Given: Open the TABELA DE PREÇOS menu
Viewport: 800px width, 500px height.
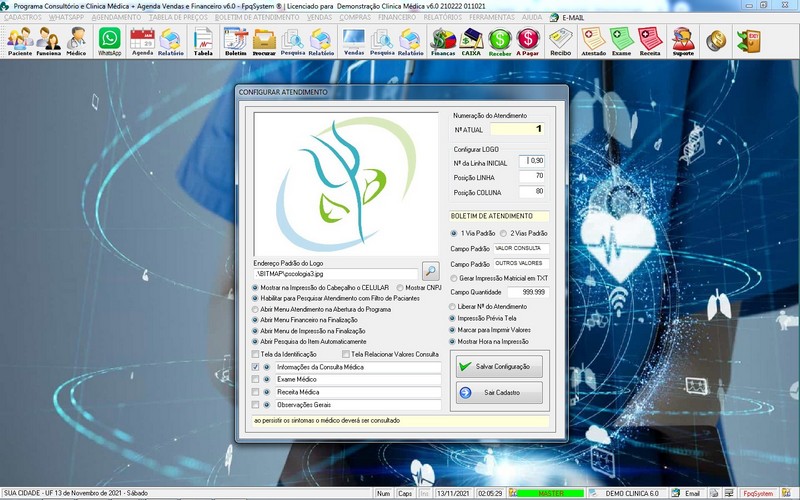Looking at the screenshot, I should pyautogui.click(x=178, y=17).
